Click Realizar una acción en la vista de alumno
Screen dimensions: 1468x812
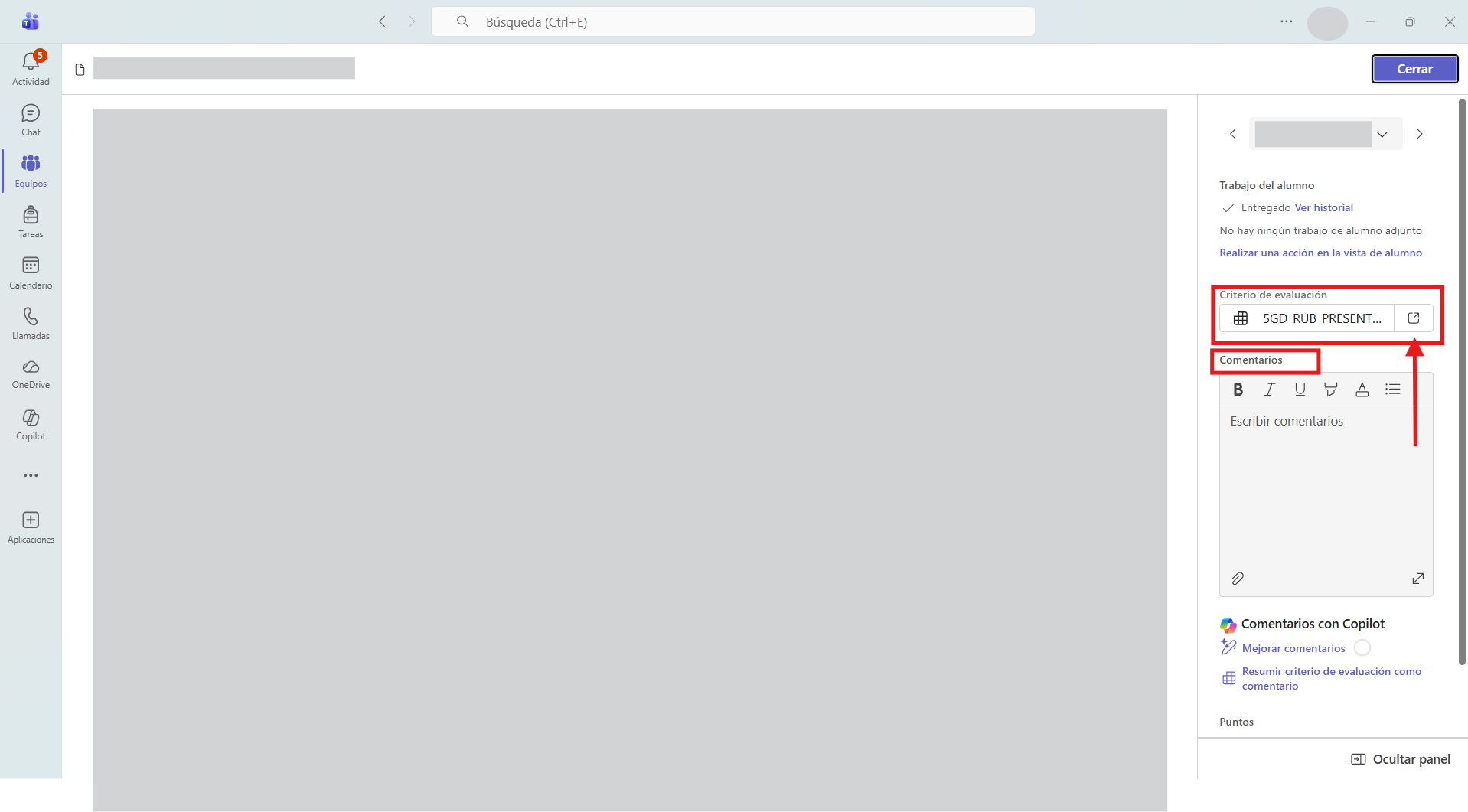pos(1320,253)
